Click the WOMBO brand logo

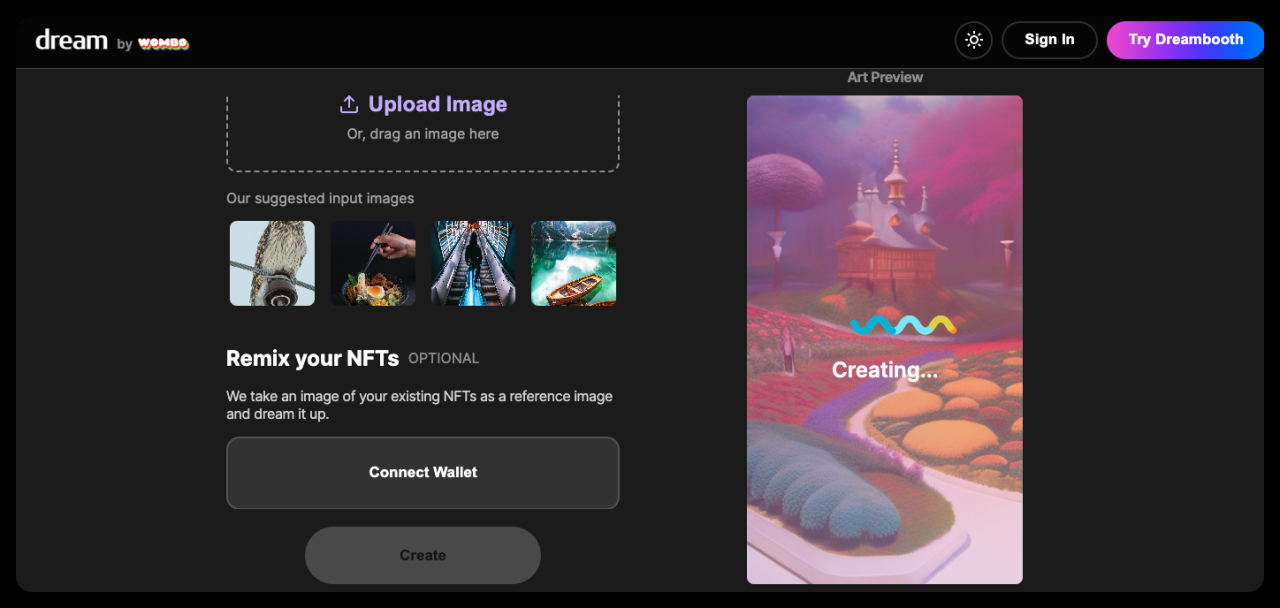coord(163,43)
